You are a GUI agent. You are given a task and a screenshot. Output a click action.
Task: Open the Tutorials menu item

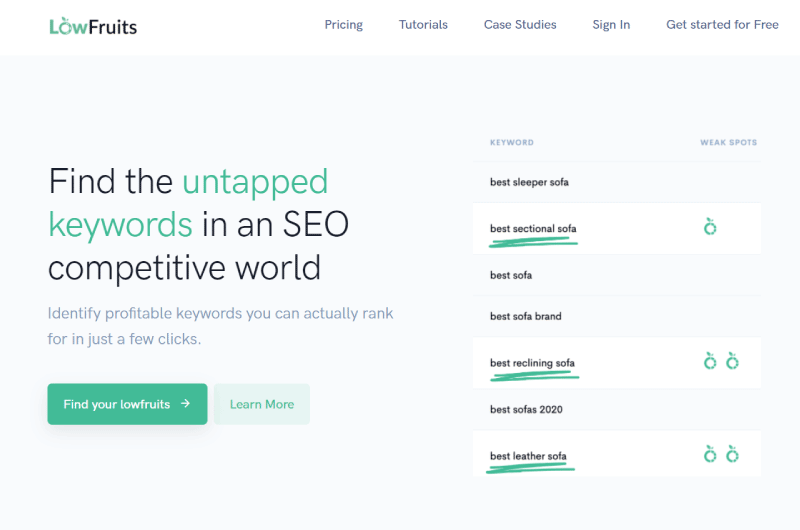click(423, 24)
